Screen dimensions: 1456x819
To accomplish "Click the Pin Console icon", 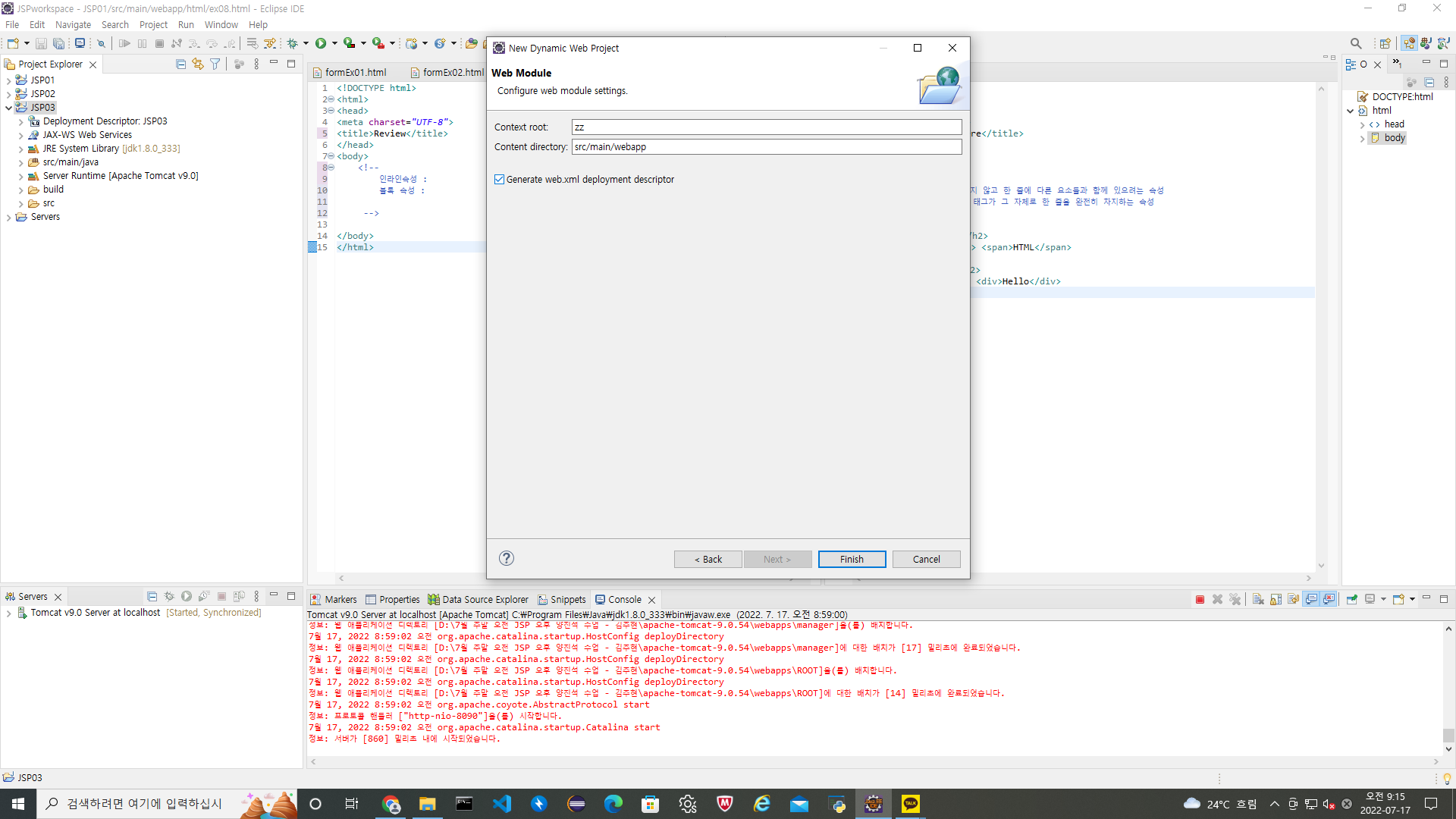I will pyautogui.click(x=1352, y=600).
